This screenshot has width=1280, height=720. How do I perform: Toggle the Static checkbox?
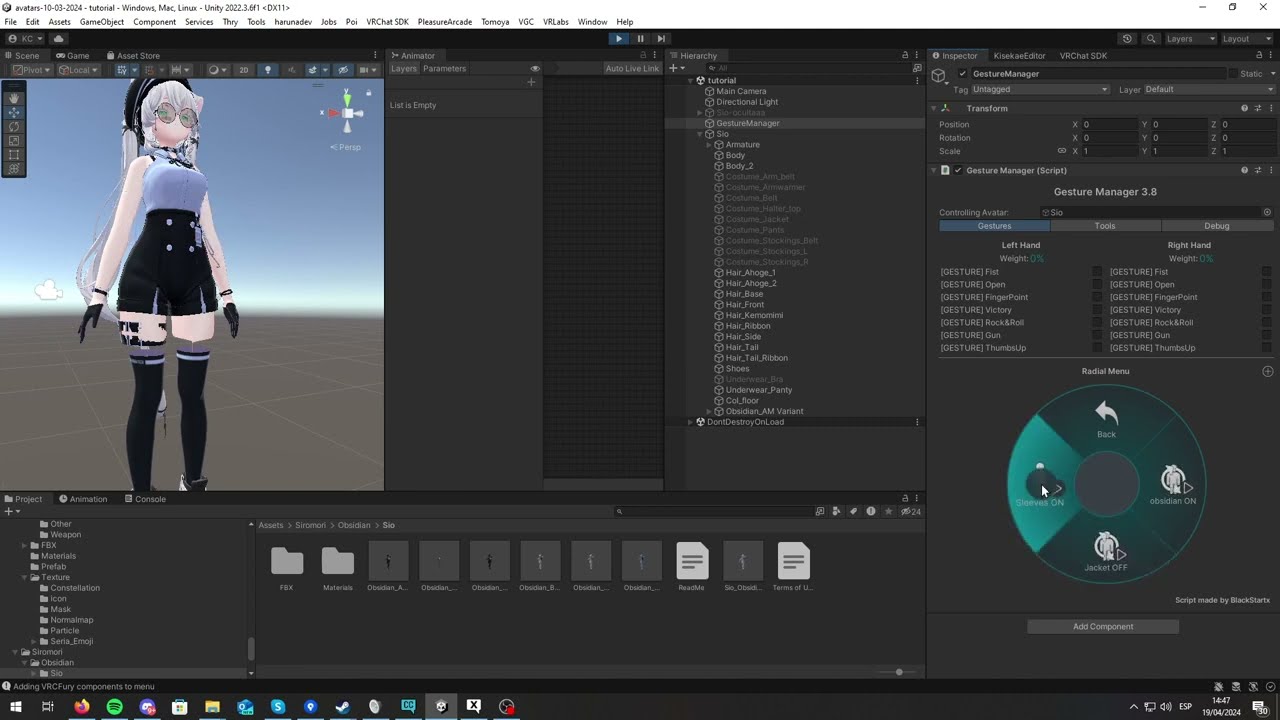(x=1231, y=74)
